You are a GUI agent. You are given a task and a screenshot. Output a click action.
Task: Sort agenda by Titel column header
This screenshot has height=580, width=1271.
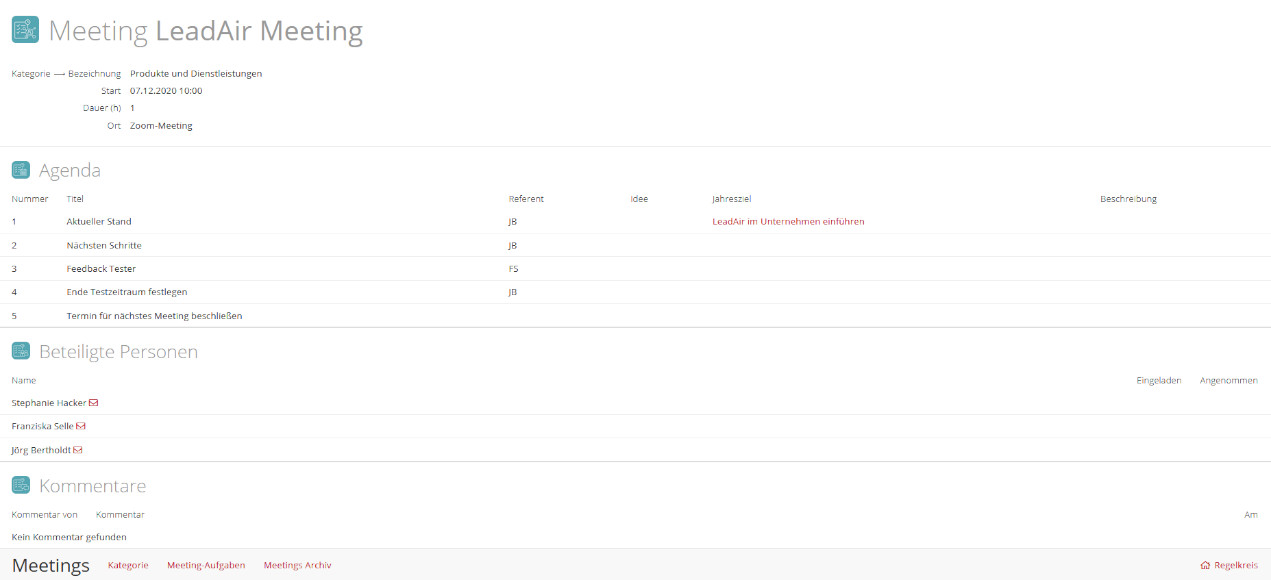(76, 198)
